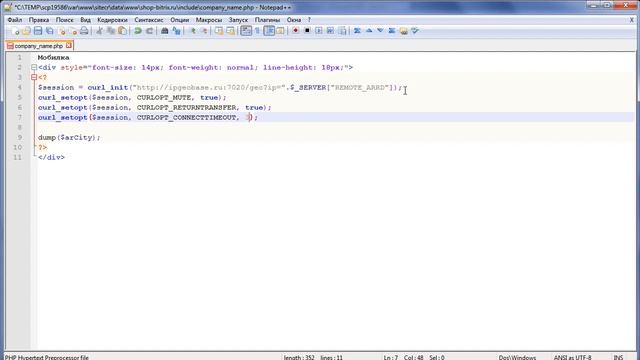Click CURLOPT_RETURNTRANSFER on line 6

pyautogui.click(x=187, y=107)
